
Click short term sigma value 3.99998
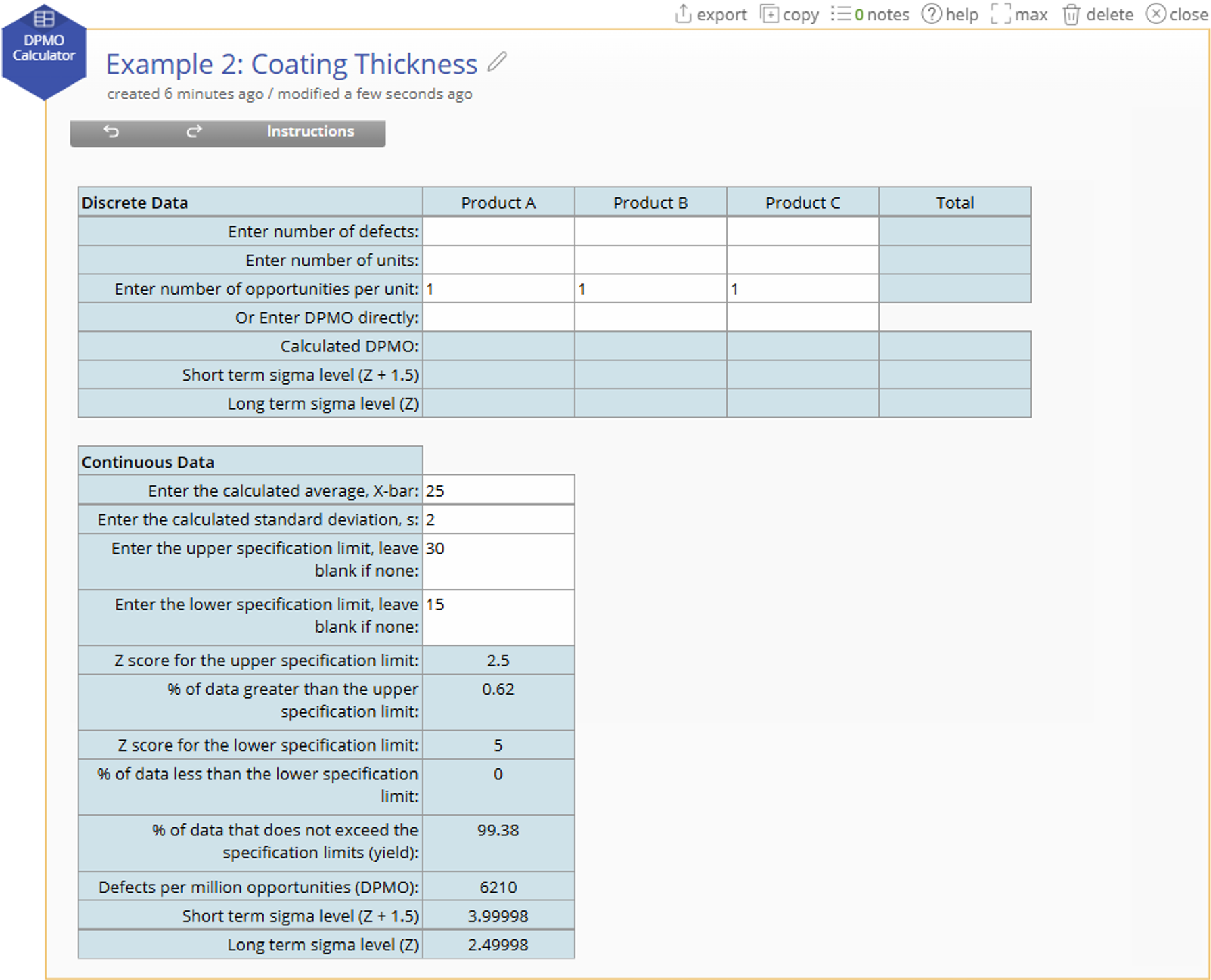point(498,916)
